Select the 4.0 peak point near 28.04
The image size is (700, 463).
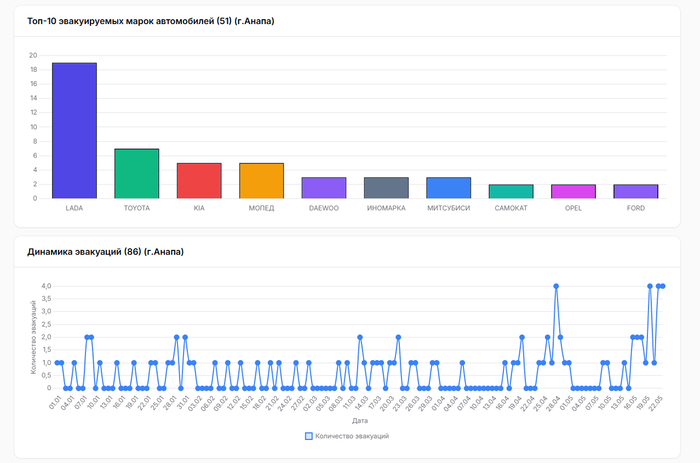point(556,286)
